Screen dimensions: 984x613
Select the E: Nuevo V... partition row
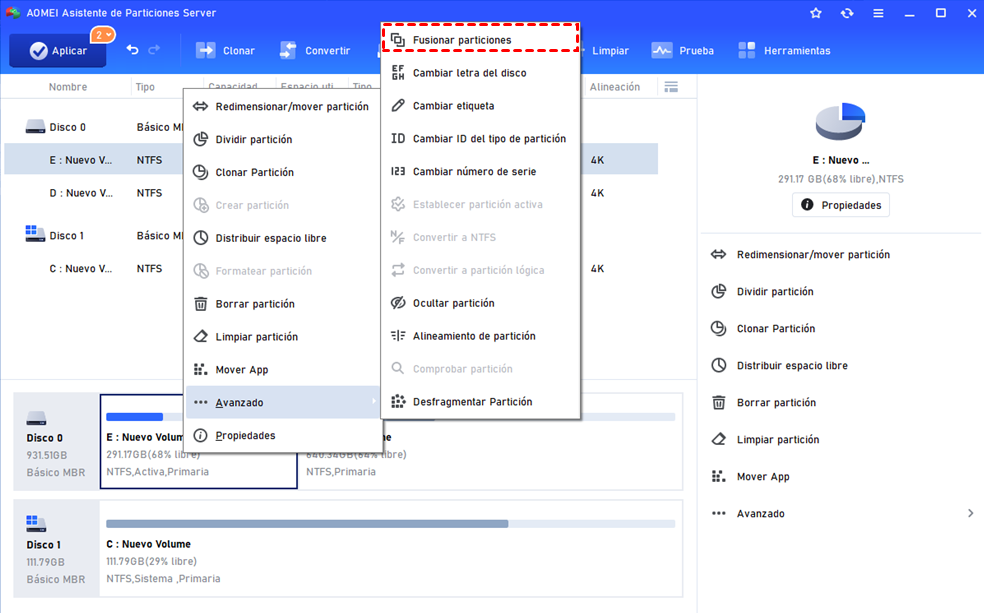(x=94, y=160)
